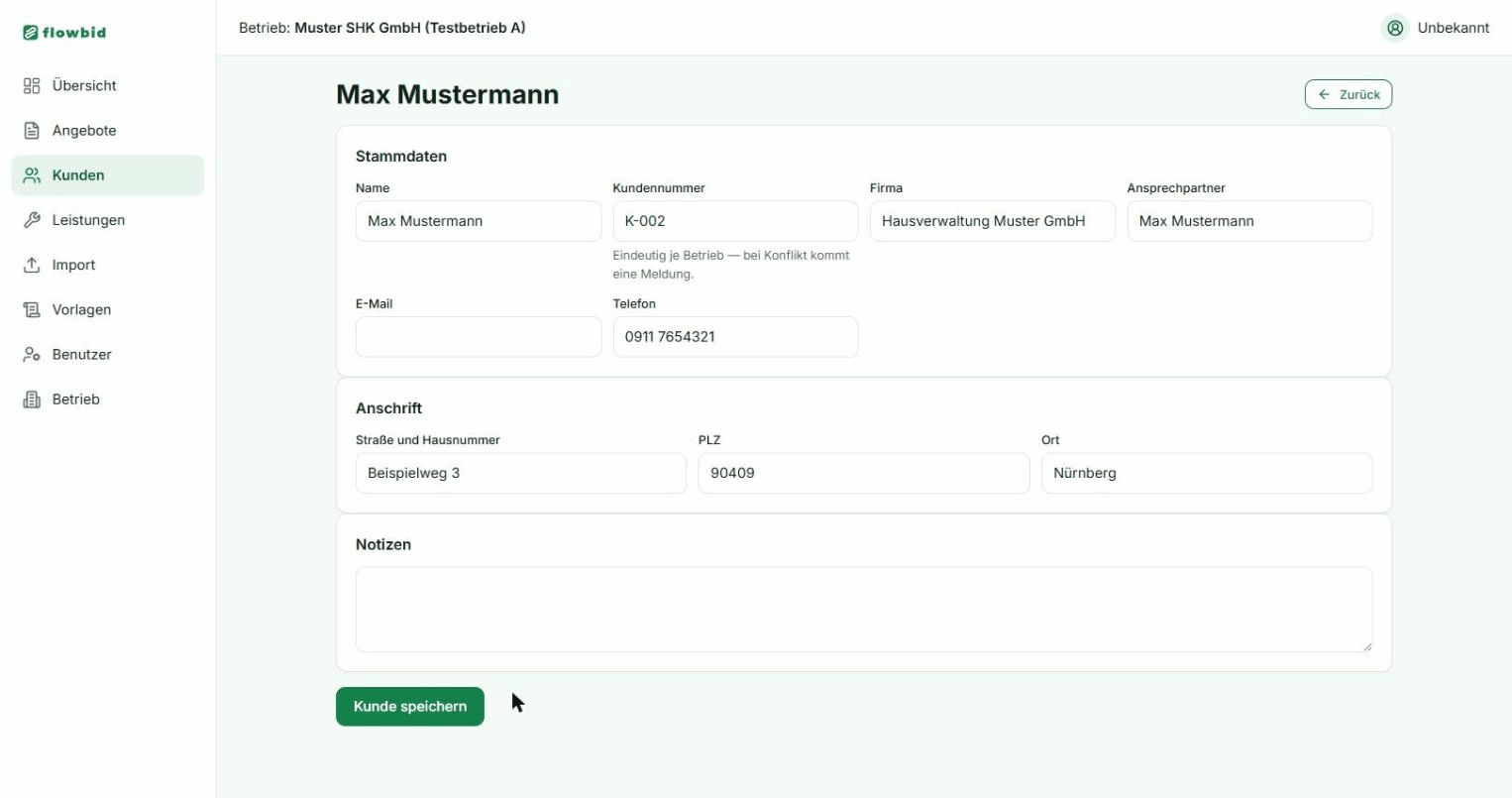Click into the Kundennummer field K-002
The height and width of the screenshot is (798, 1512).
[735, 221]
